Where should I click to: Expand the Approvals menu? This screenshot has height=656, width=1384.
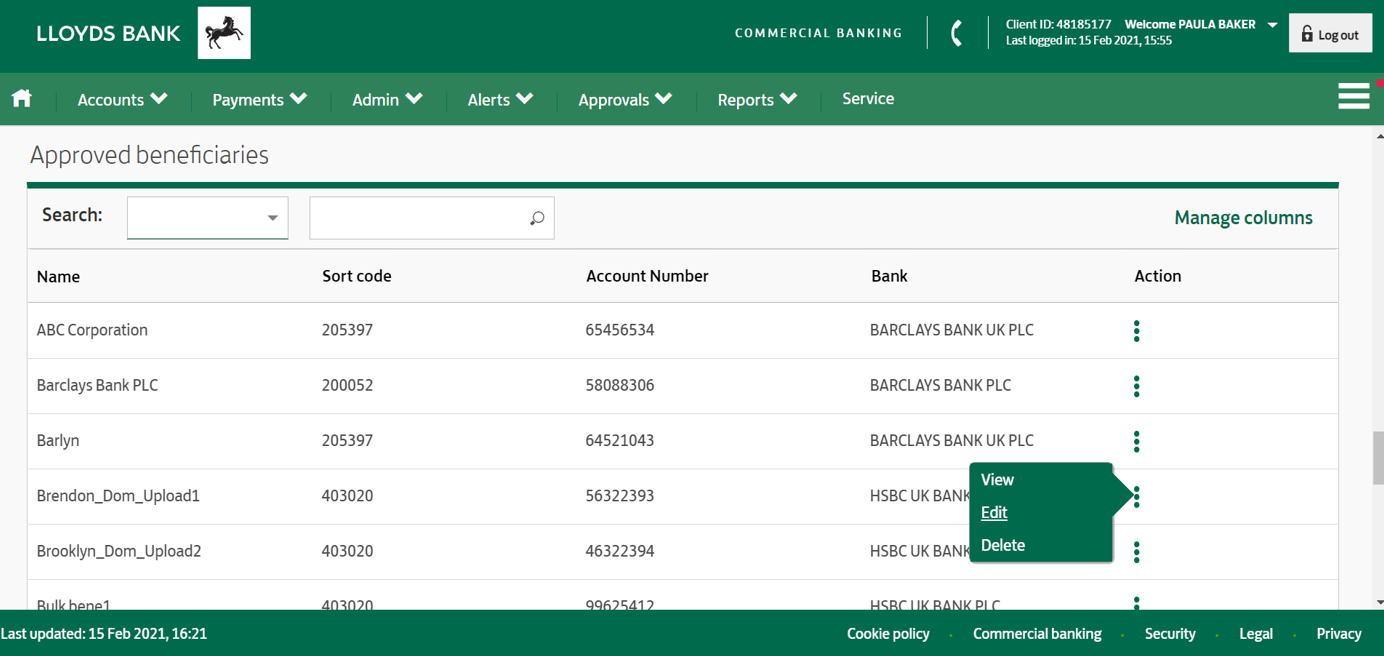tap(625, 99)
